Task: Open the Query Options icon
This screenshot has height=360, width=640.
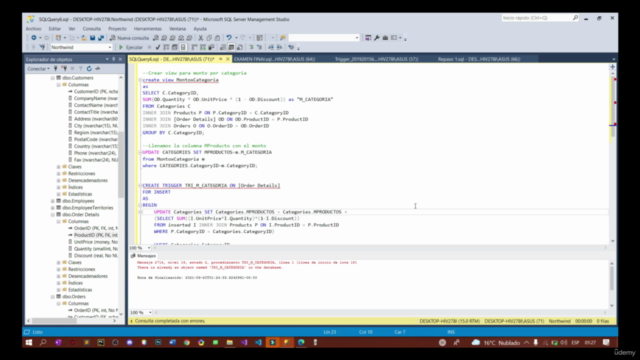Action: click(x=175, y=47)
